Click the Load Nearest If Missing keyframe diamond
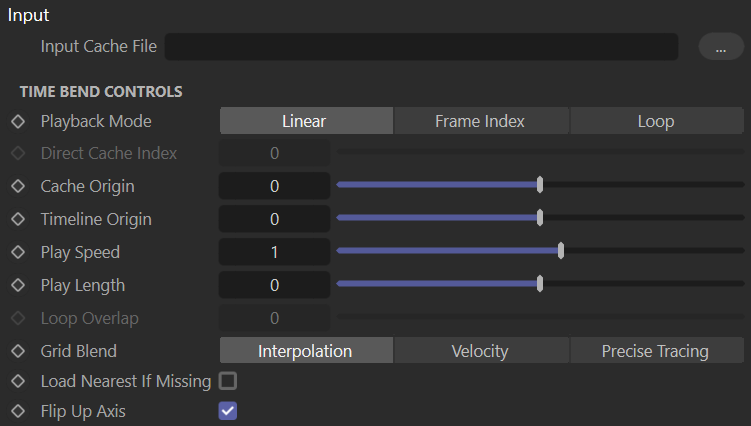The height and width of the screenshot is (426, 751). (x=18, y=381)
